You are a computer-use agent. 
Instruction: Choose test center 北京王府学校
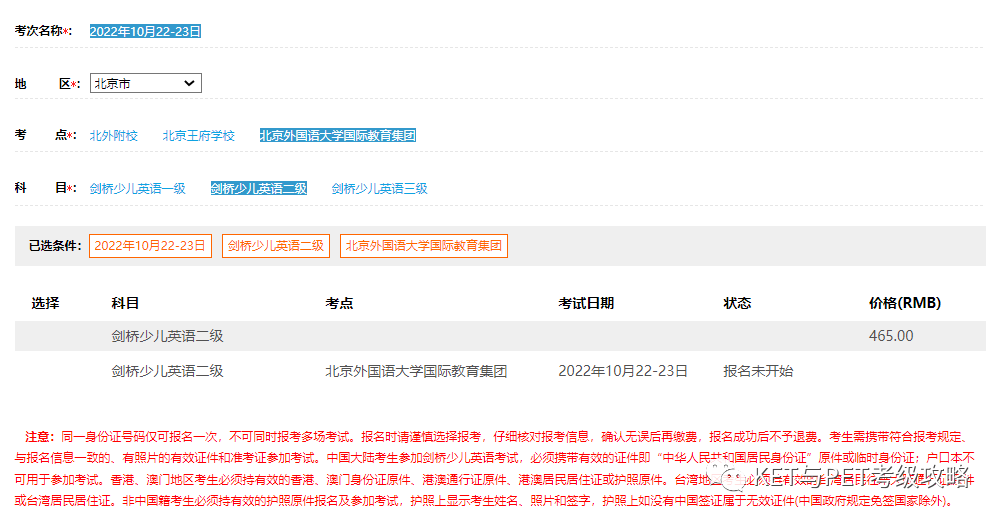[x=199, y=136]
